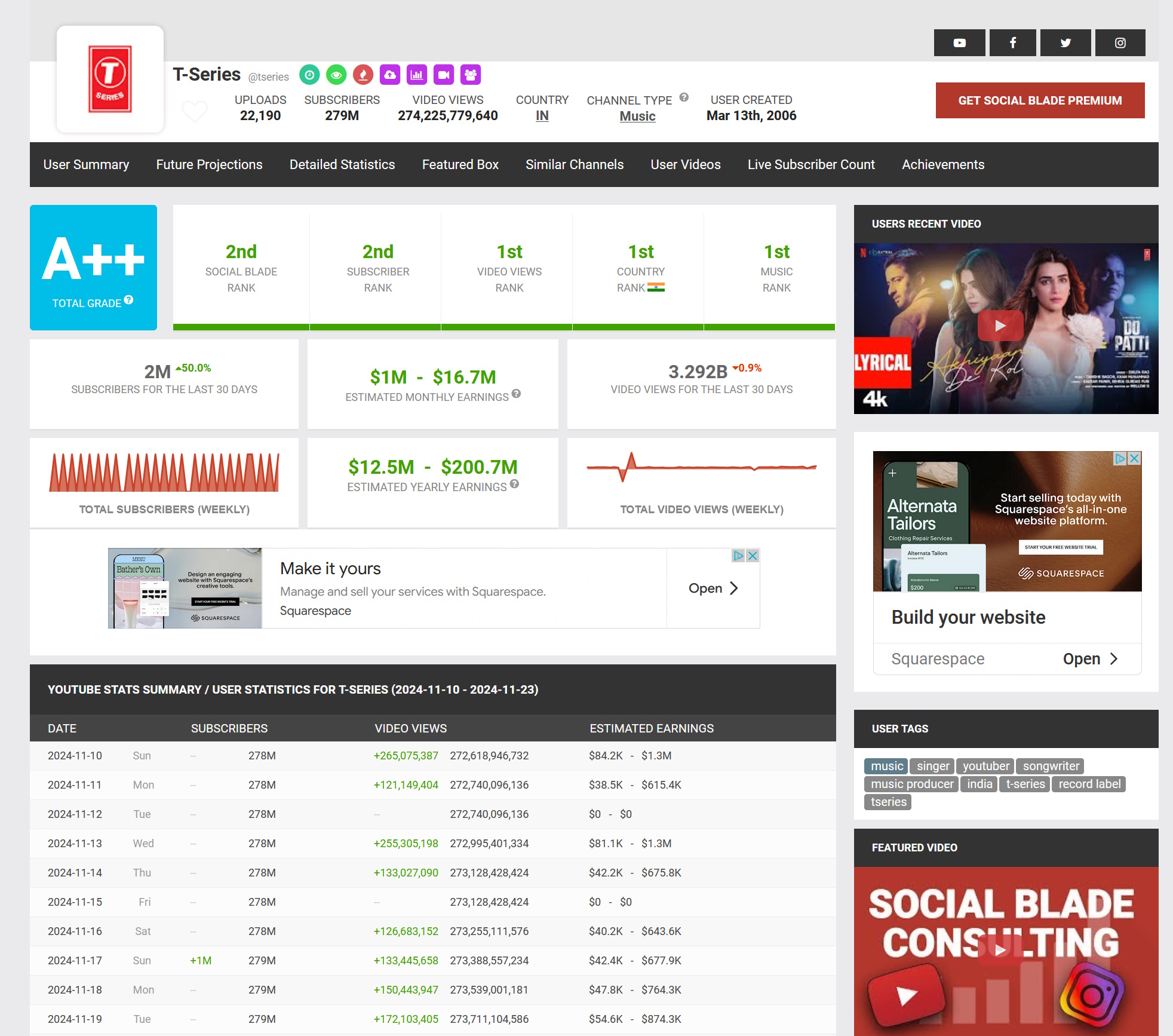1173x1036 pixels.
Task: Click the Total Subscribers weekly chart
Action: pyautogui.click(x=164, y=472)
